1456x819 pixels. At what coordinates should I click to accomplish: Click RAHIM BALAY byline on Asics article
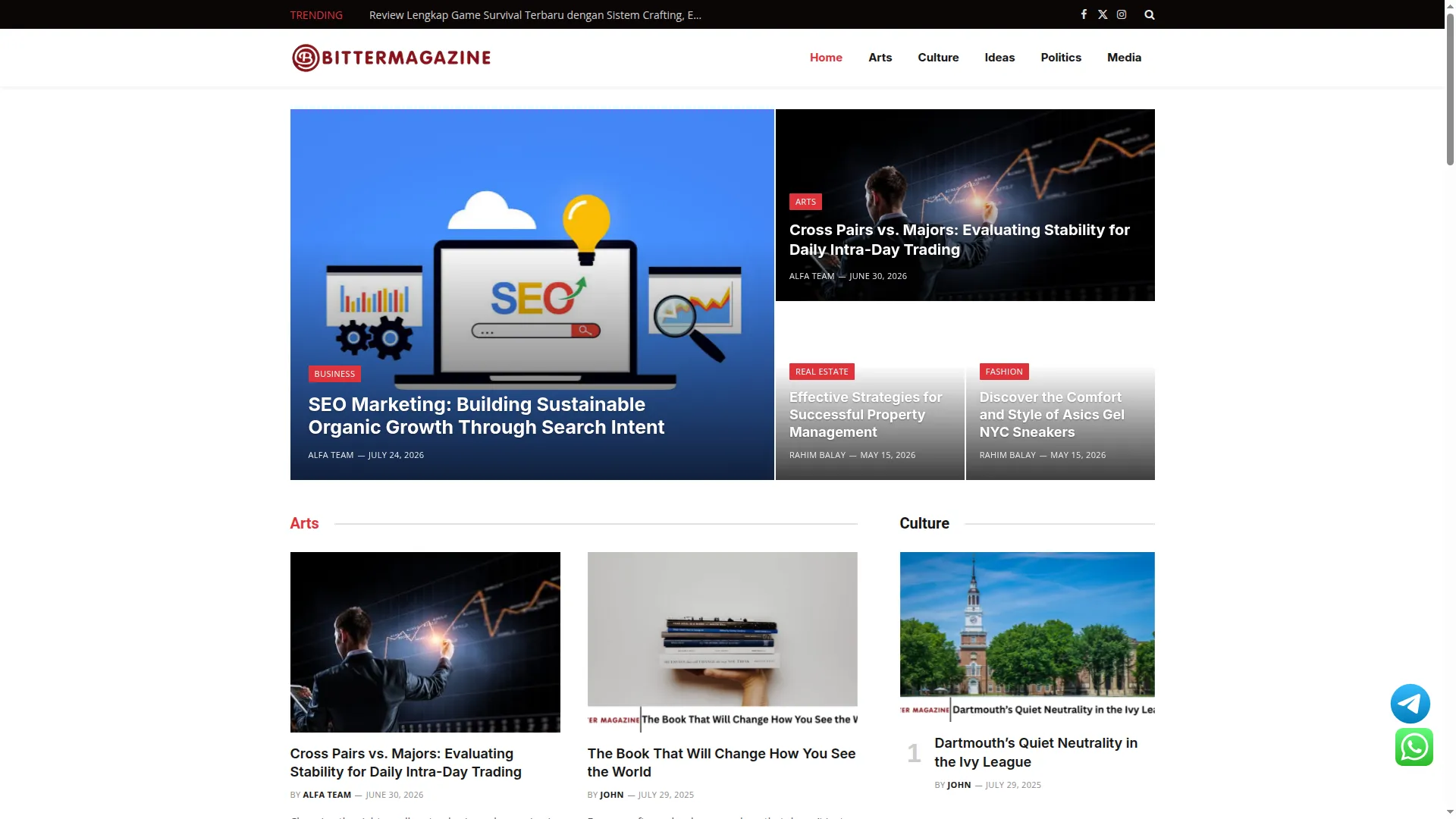point(1007,455)
